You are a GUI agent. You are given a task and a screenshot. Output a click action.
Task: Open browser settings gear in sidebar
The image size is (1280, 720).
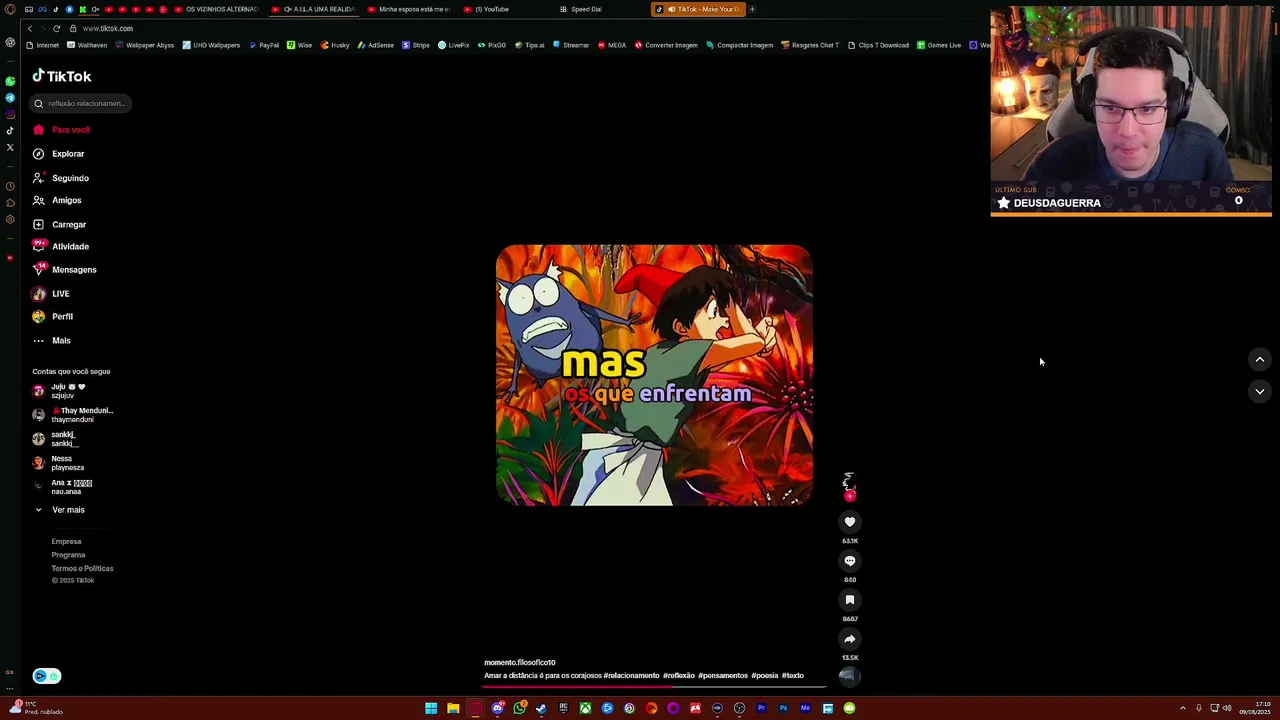pyautogui.click(x=10, y=219)
